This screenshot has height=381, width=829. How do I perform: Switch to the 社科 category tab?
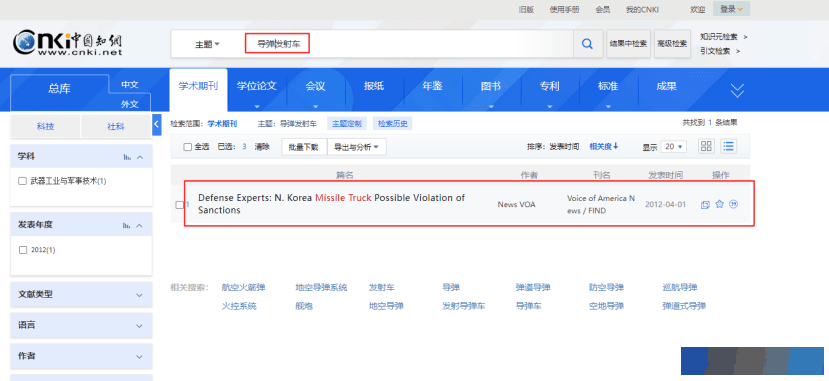pyautogui.click(x=116, y=126)
